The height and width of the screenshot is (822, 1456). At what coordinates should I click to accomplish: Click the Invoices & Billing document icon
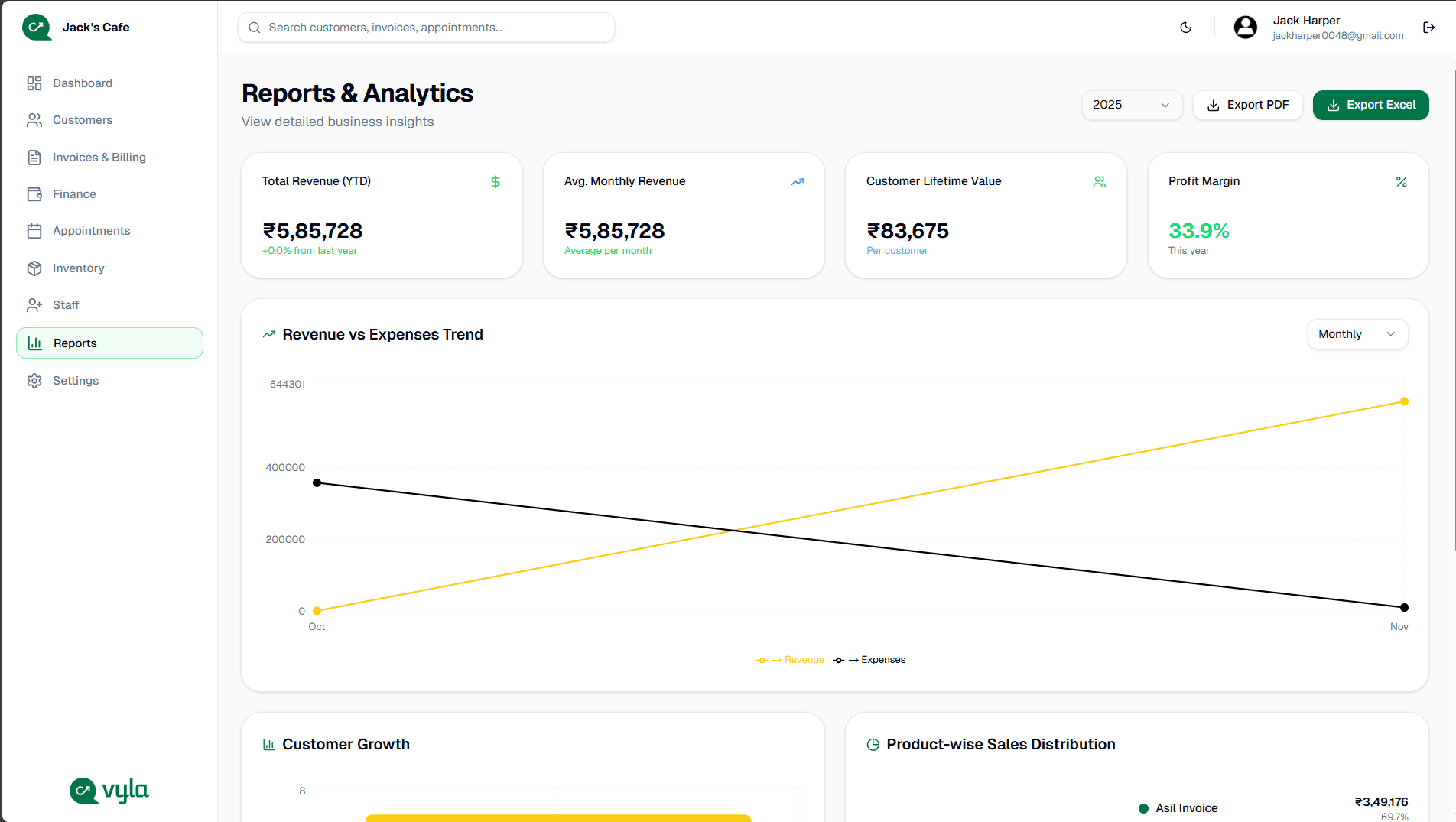click(x=34, y=157)
